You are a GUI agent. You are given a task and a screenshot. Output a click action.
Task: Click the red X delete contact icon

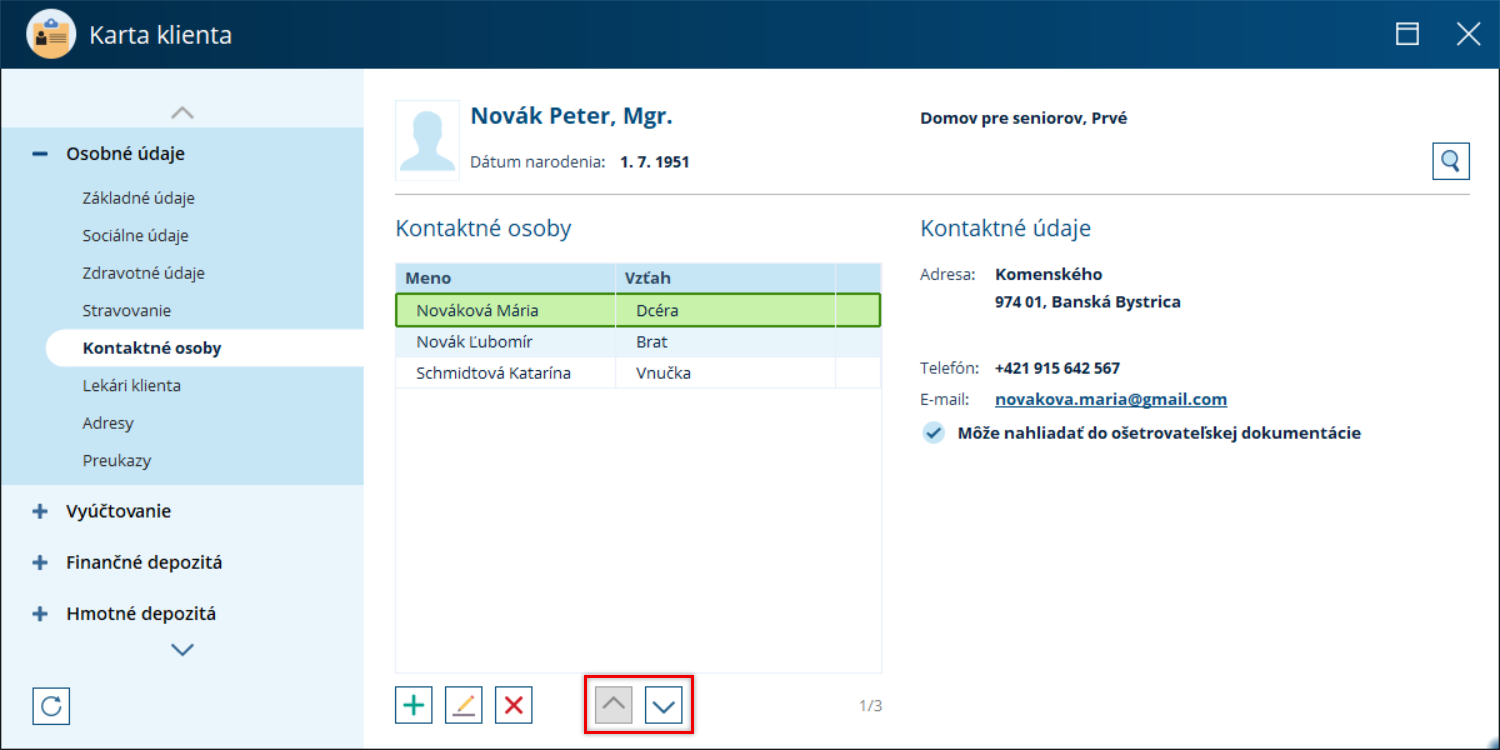(514, 705)
